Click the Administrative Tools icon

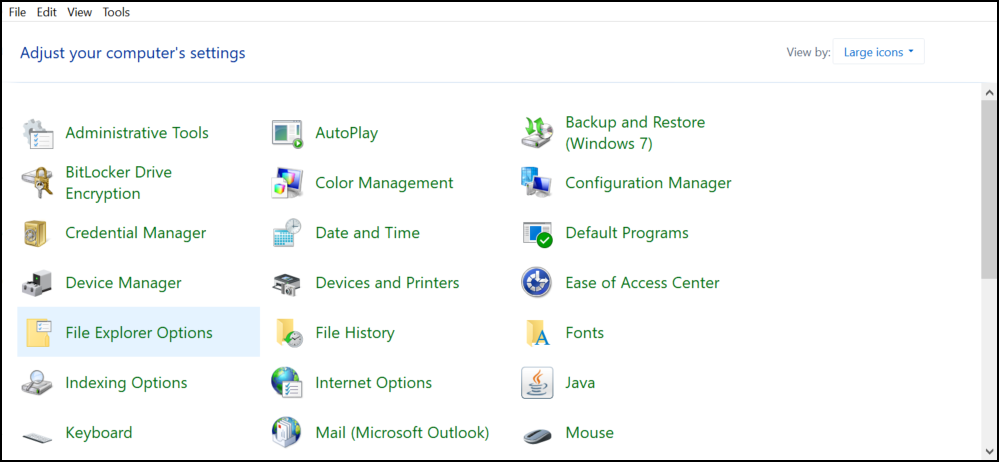coord(37,133)
